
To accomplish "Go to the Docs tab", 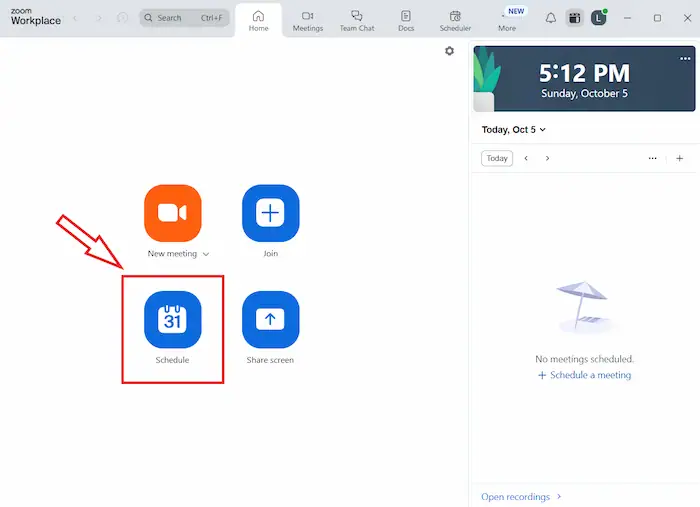I will [405, 21].
